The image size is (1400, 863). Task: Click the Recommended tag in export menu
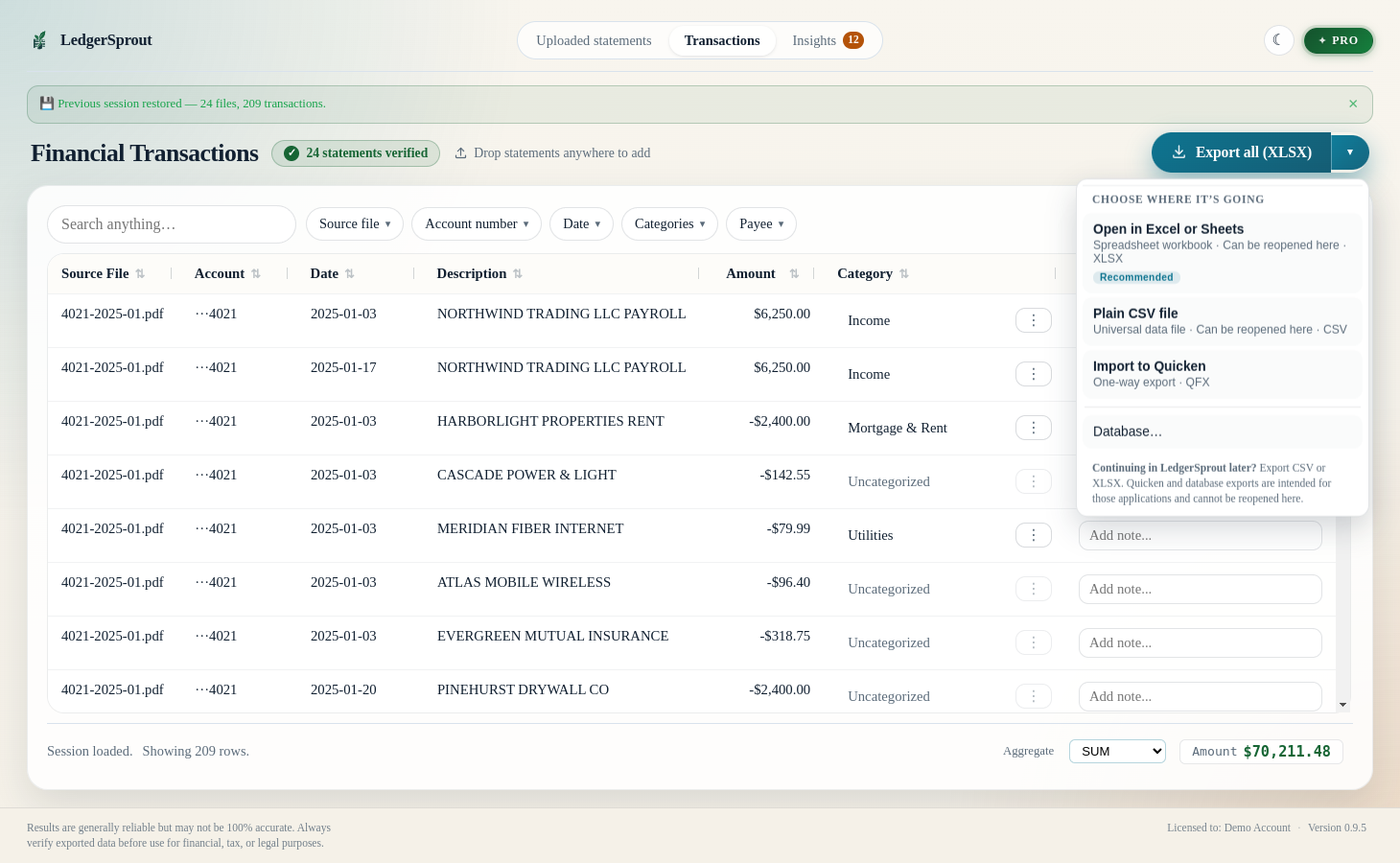pyautogui.click(x=1136, y=277)
